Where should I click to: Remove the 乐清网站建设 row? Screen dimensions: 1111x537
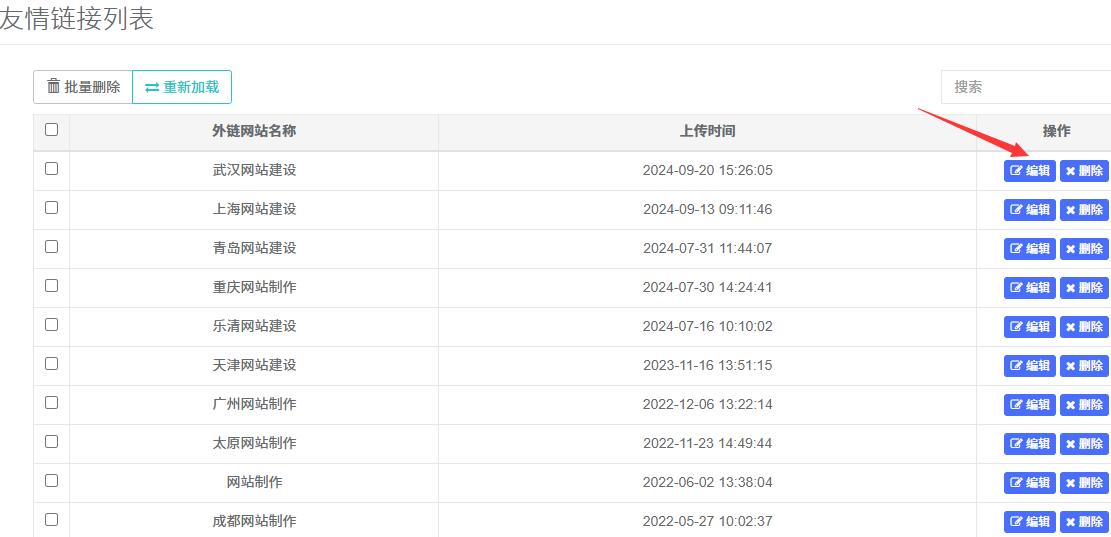click(1084, 327)
